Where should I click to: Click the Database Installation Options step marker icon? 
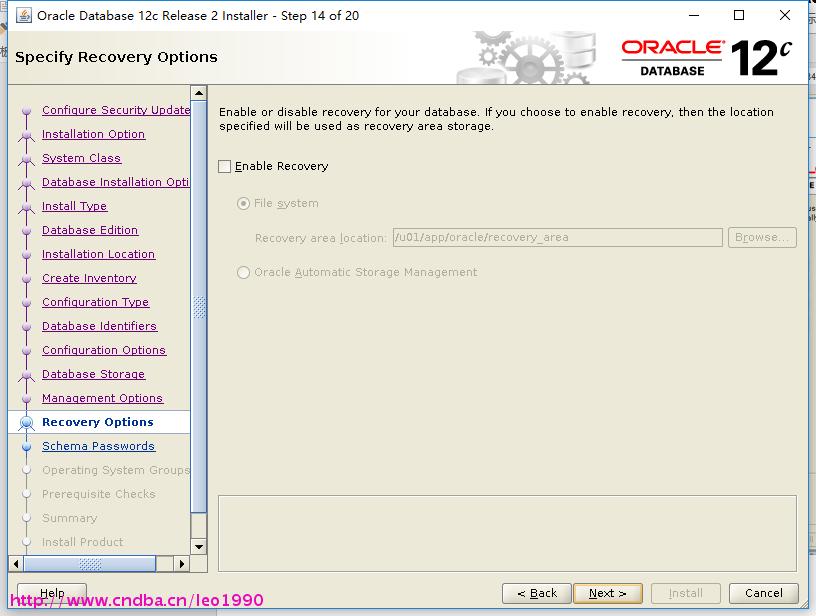click(x=27, y=183)
